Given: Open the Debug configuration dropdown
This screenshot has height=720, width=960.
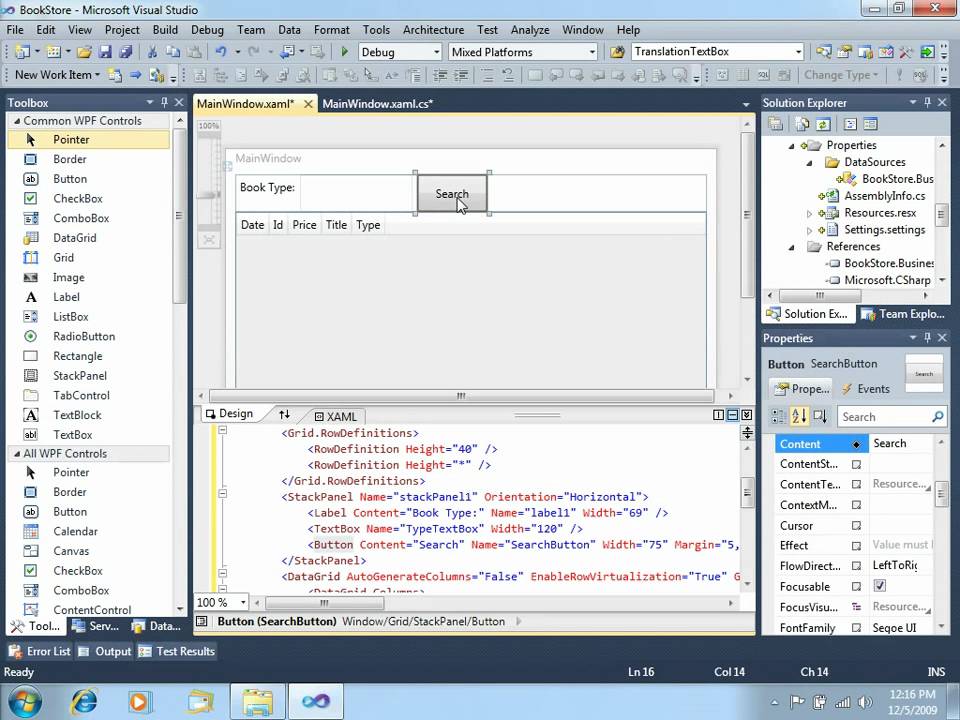Looking at the screenshot, I should [437, 52].
